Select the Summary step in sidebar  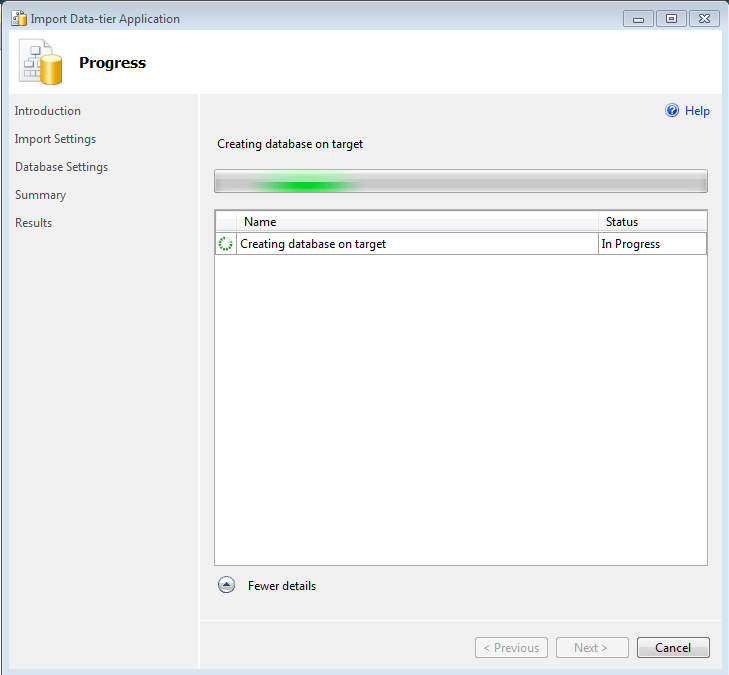click(40, 195)
